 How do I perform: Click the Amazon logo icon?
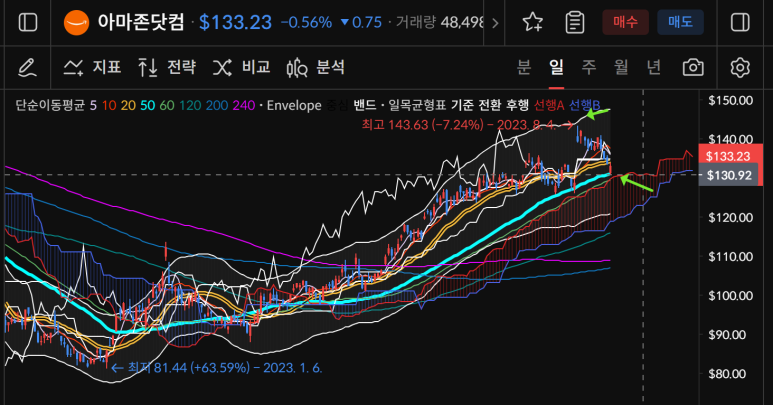point(76,22)
